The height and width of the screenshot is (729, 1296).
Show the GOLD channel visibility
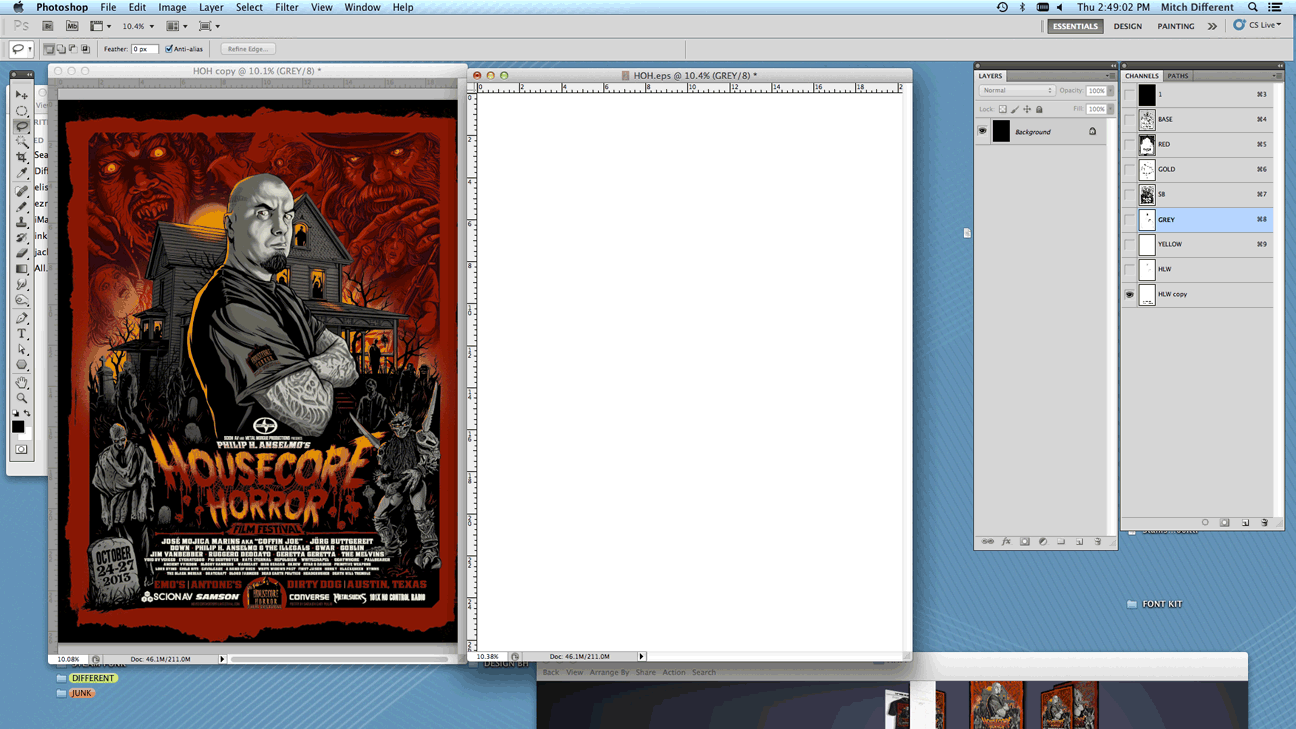pyautogui.click(x=1129, y=169)
